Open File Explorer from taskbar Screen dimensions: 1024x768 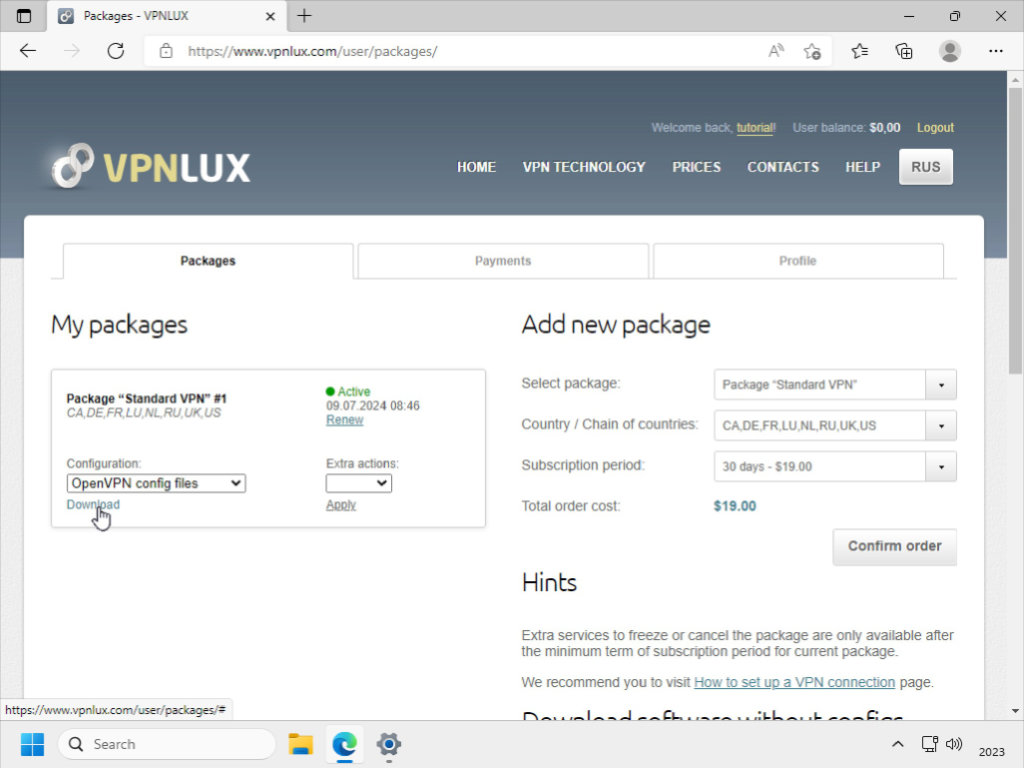pyautogui.click(x=300, y=744)
